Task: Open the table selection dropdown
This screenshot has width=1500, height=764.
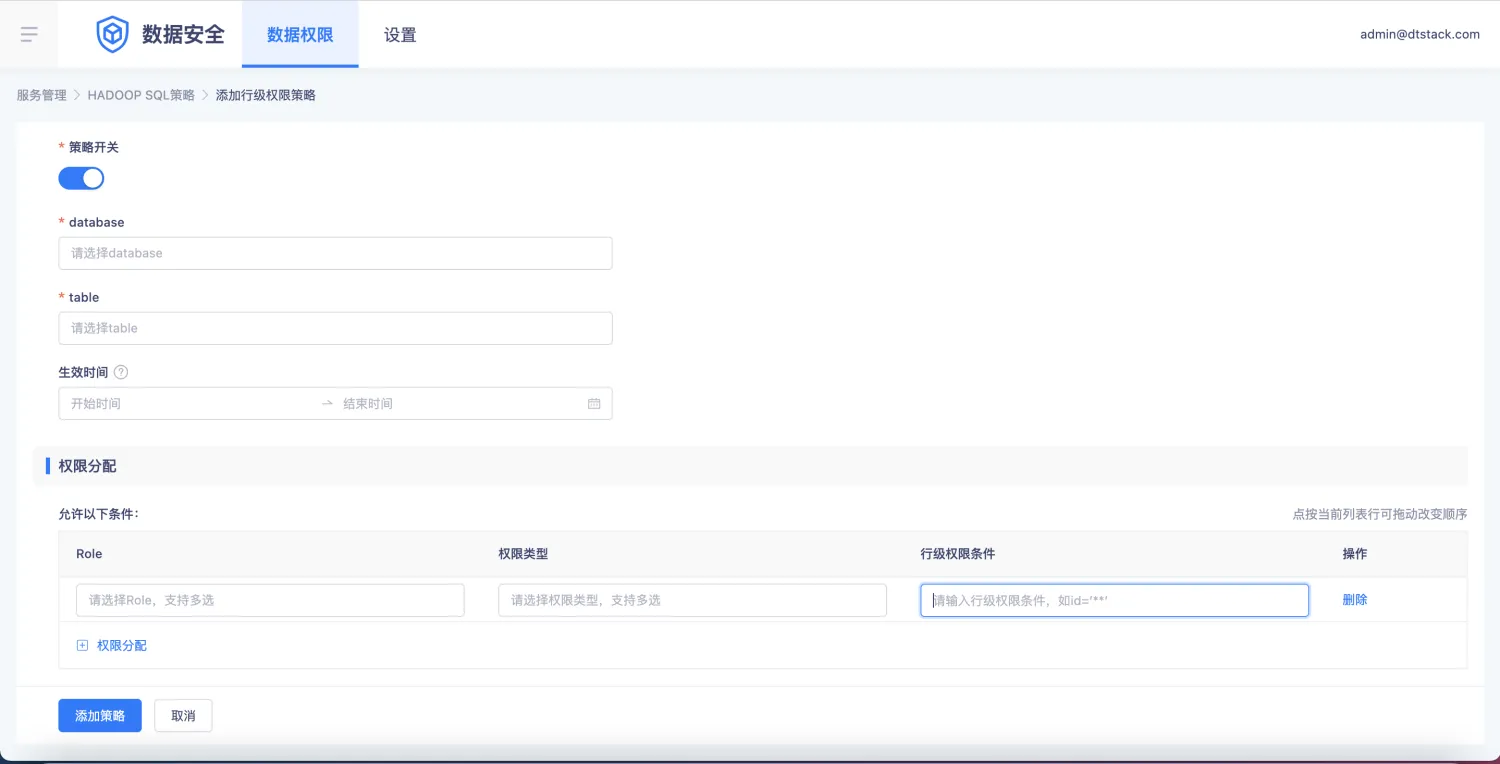Action: 335,328
